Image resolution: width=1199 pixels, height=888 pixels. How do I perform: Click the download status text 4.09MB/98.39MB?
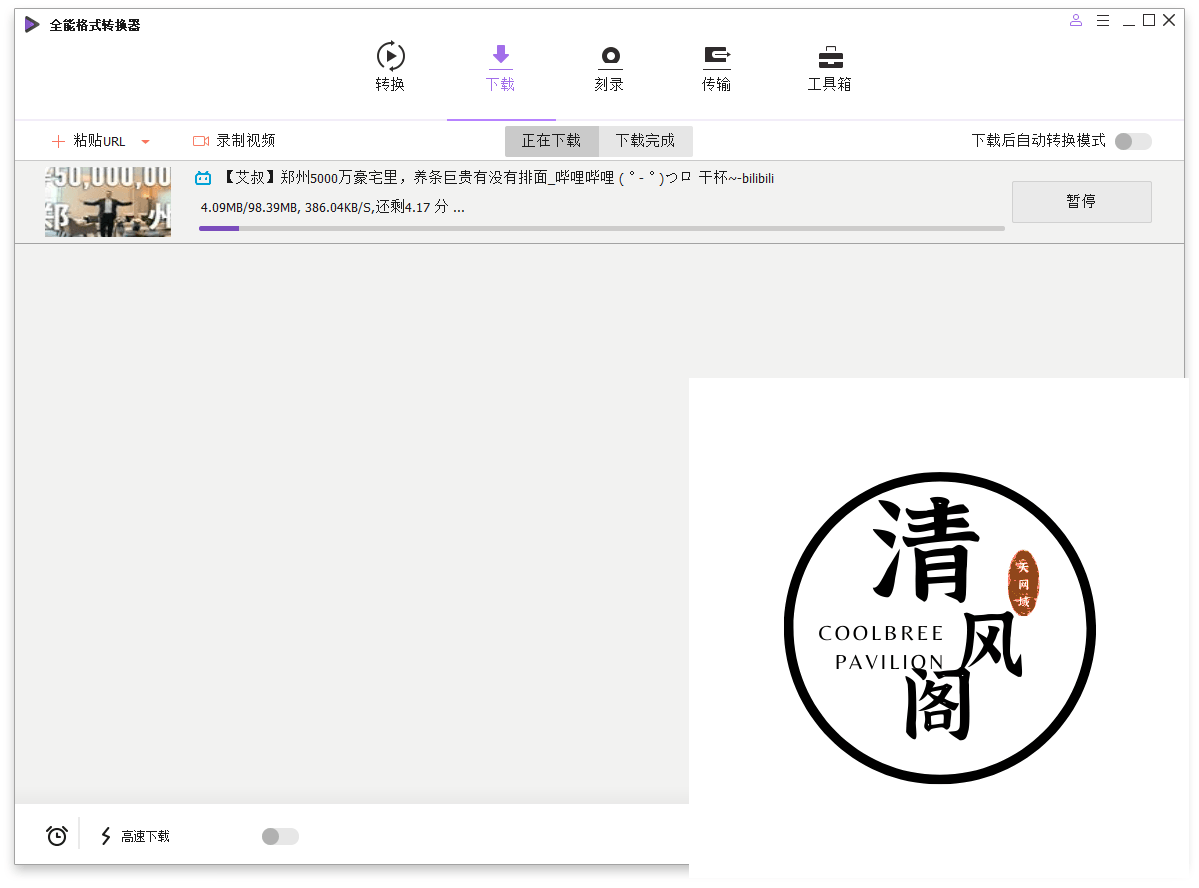333,207
